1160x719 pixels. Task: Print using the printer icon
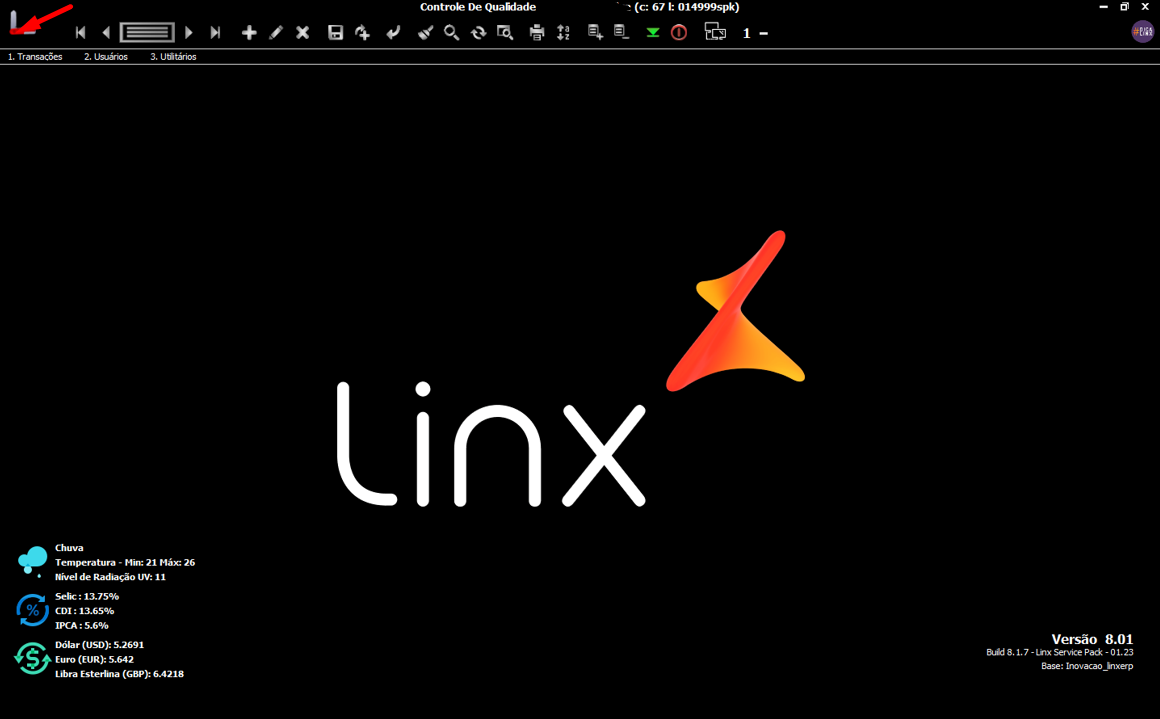[537, 33]
